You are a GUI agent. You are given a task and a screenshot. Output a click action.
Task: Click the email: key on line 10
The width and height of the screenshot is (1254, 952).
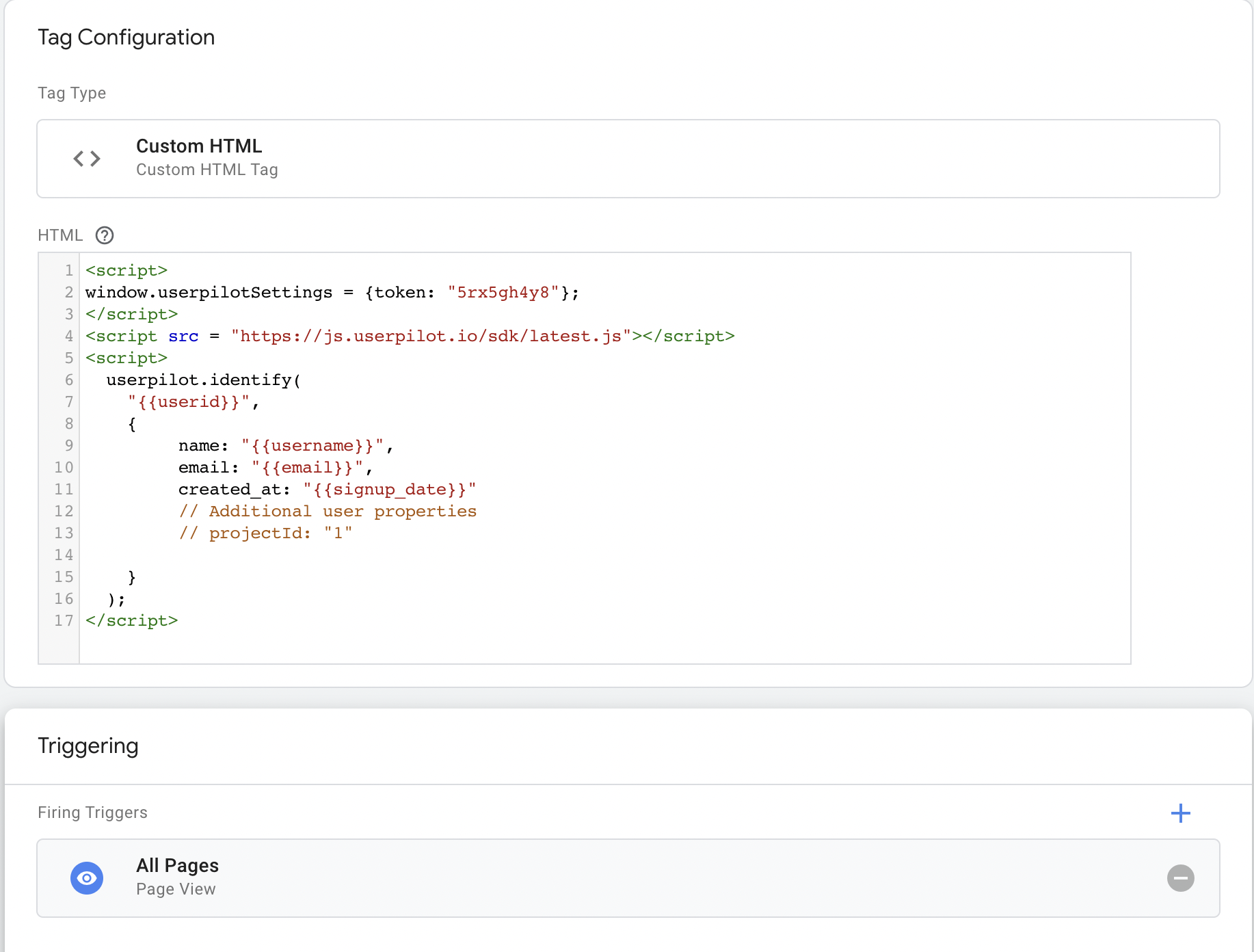(x=209, y=468)
